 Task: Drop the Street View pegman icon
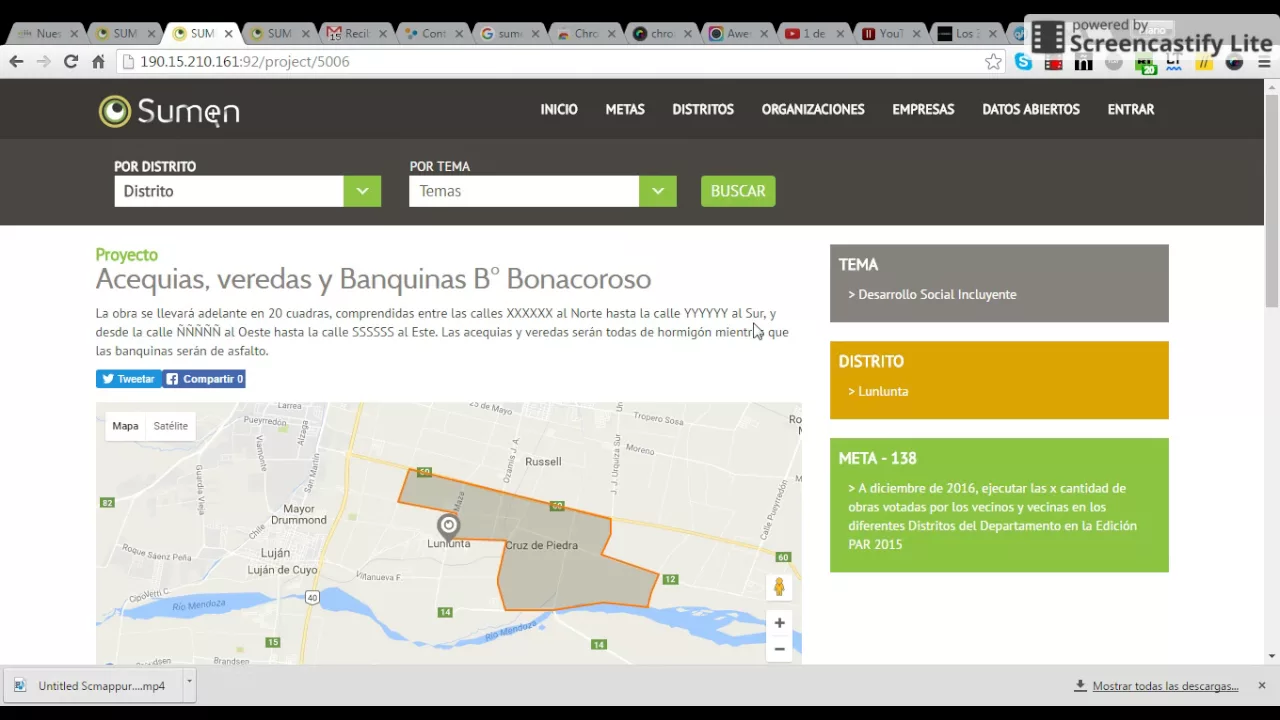pyautogui.click(x=779, y=587)
